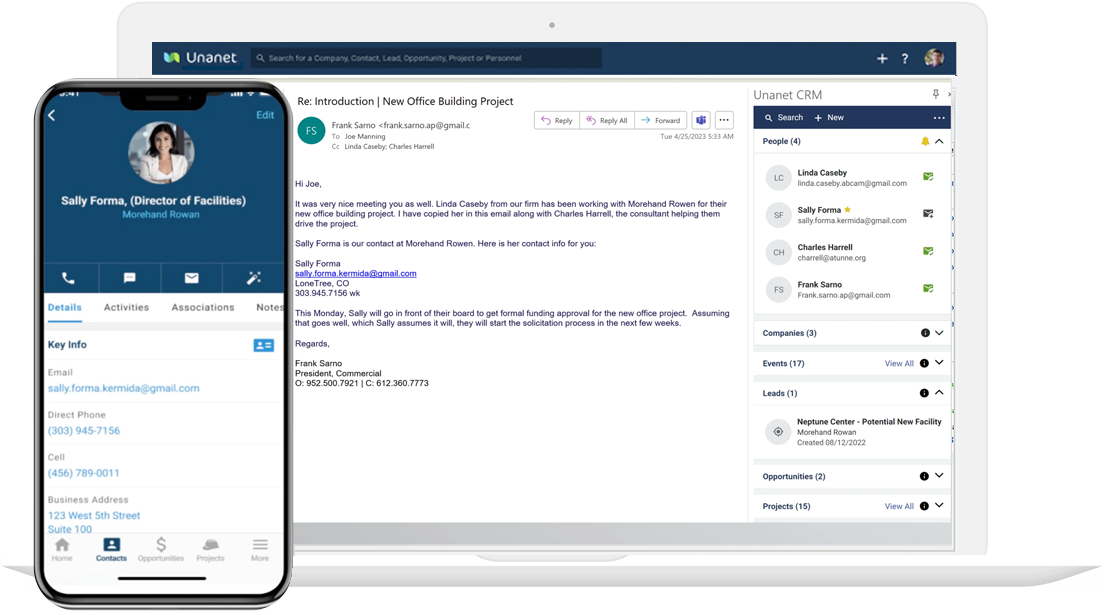Expand the Opportunities (2) section
This screenshot has height=615, width=1104.
click(x=937, y=476)
